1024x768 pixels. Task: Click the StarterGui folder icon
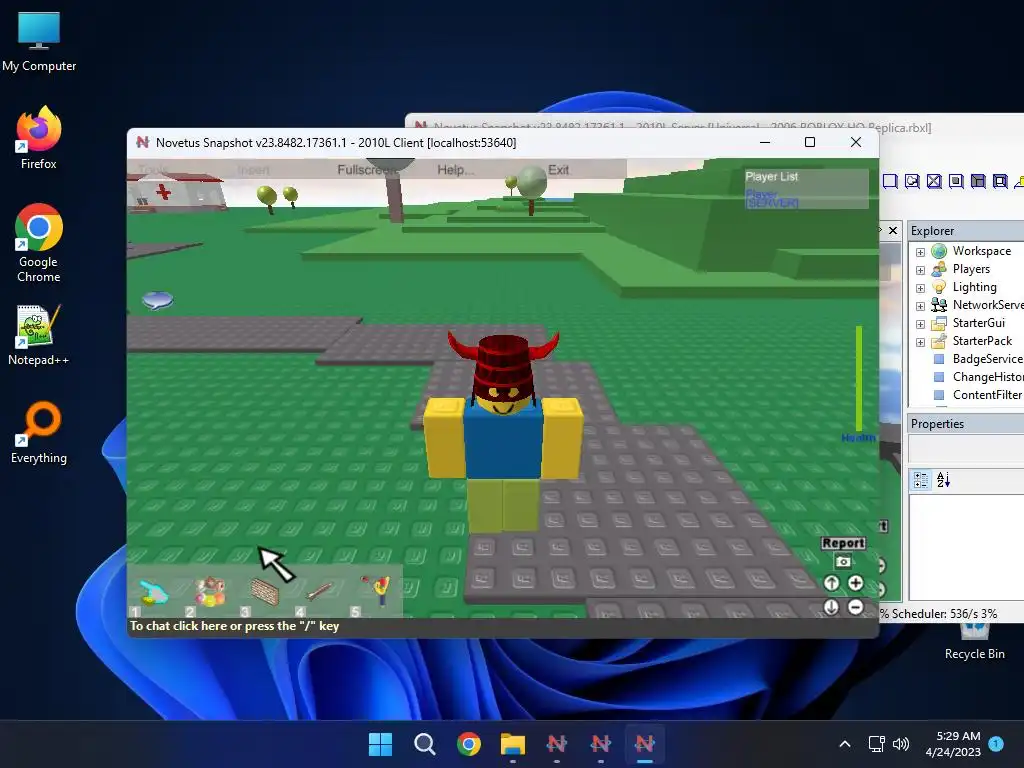point(939,323)
